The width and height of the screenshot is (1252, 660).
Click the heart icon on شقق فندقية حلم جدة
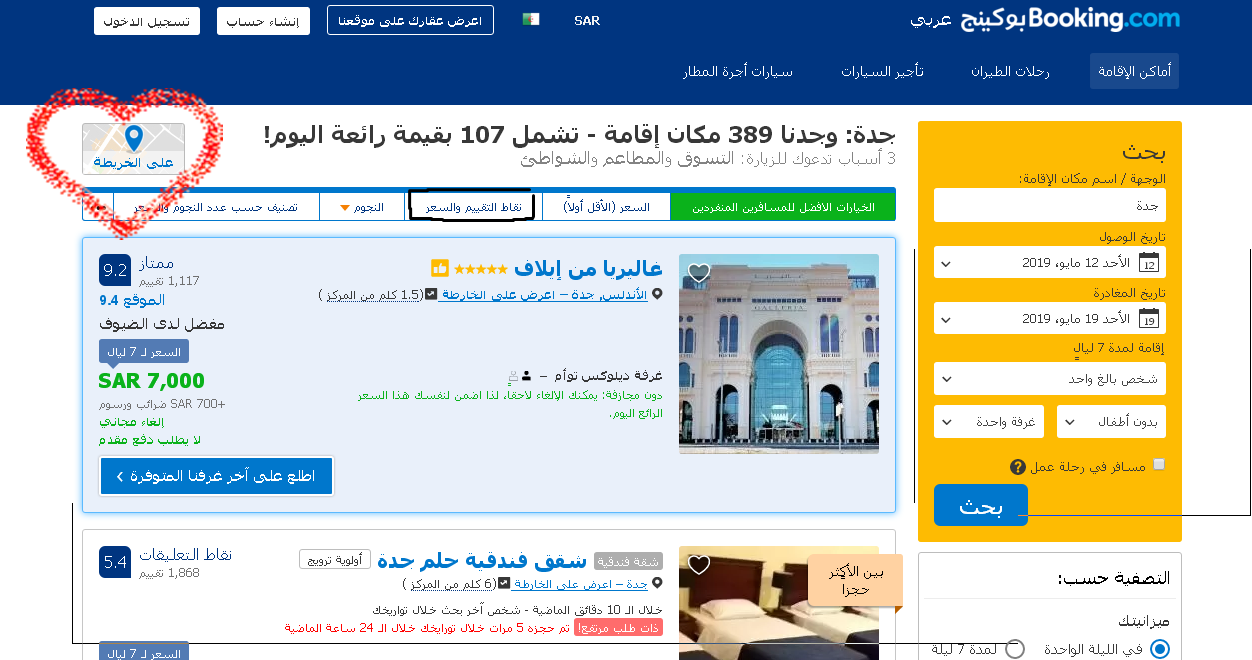(698, 565)
